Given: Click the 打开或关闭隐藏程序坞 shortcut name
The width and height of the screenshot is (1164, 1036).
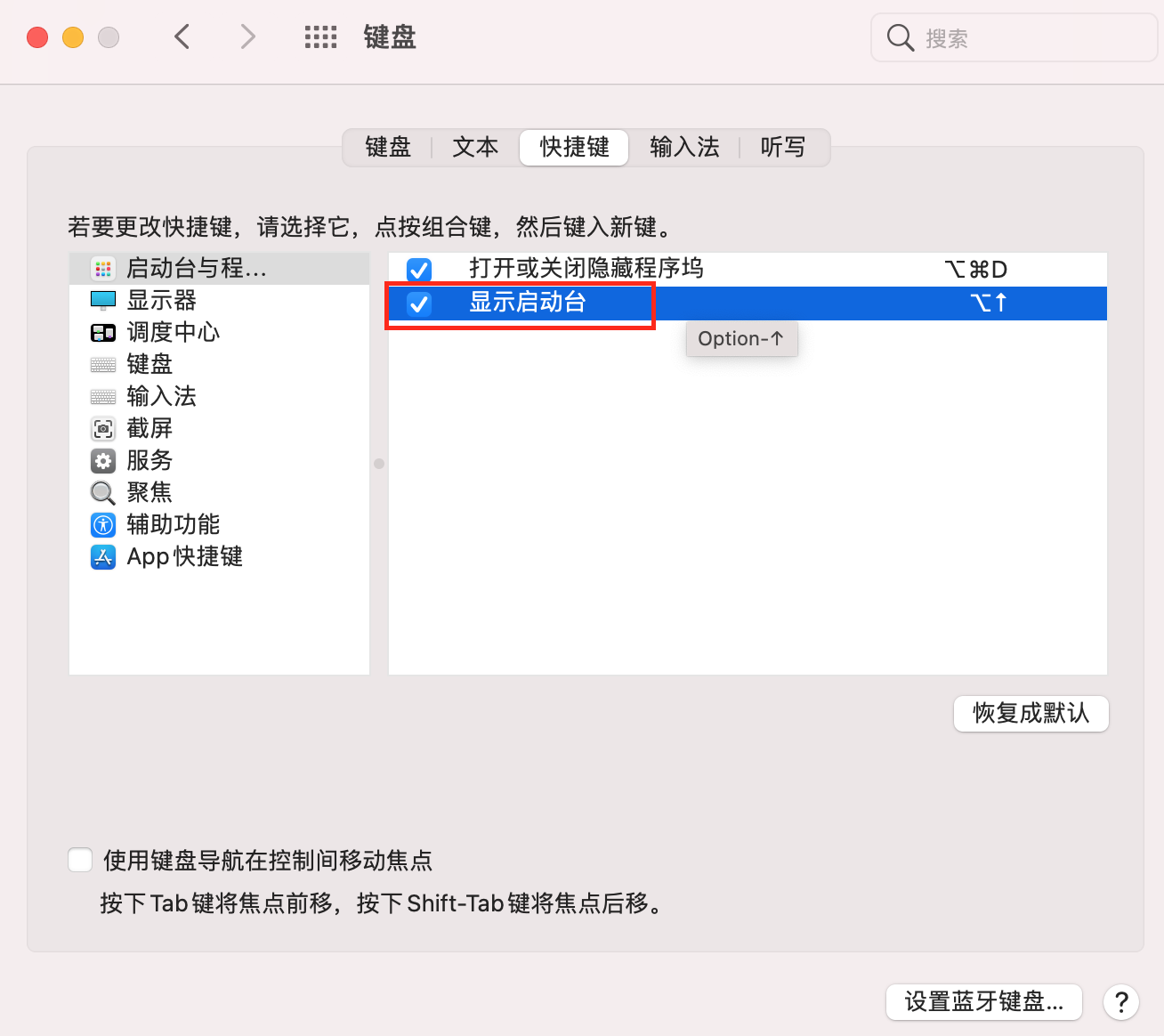Looking at the screenshot, I should click(x=586, y=268).
